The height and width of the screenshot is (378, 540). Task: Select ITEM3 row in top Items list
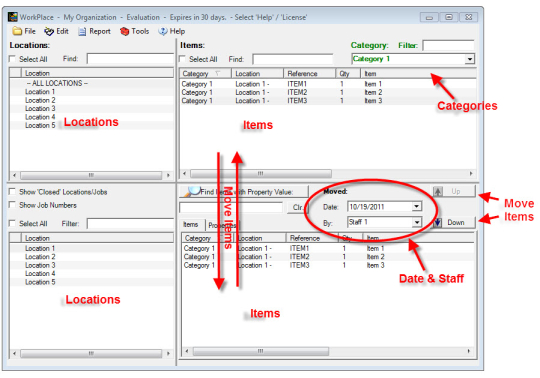point(328,101)
